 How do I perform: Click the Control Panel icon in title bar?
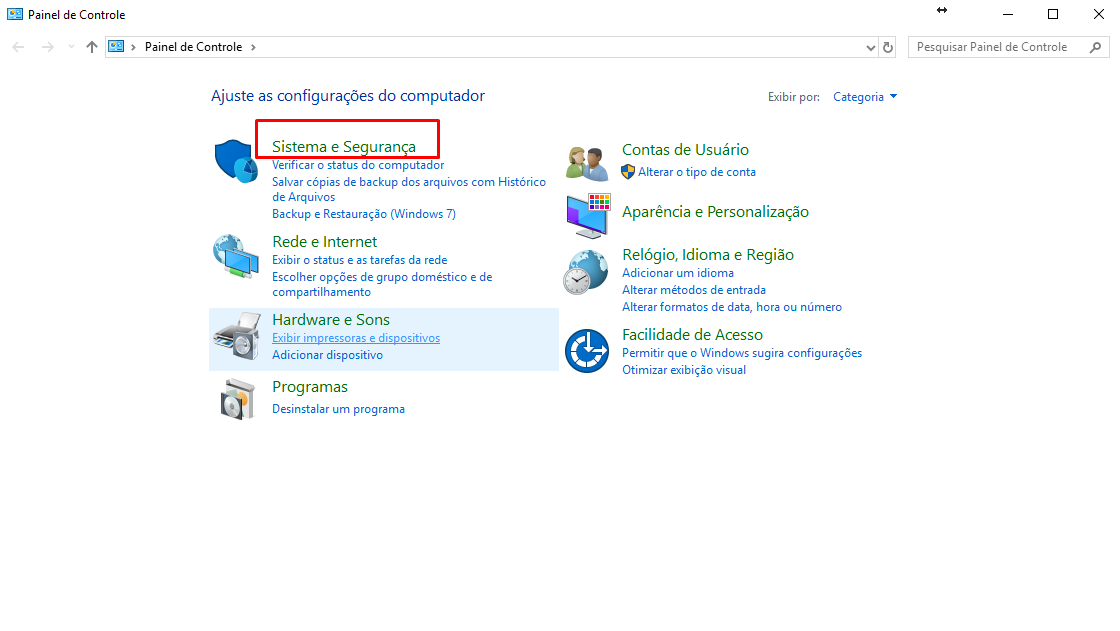tap(15, 14)
